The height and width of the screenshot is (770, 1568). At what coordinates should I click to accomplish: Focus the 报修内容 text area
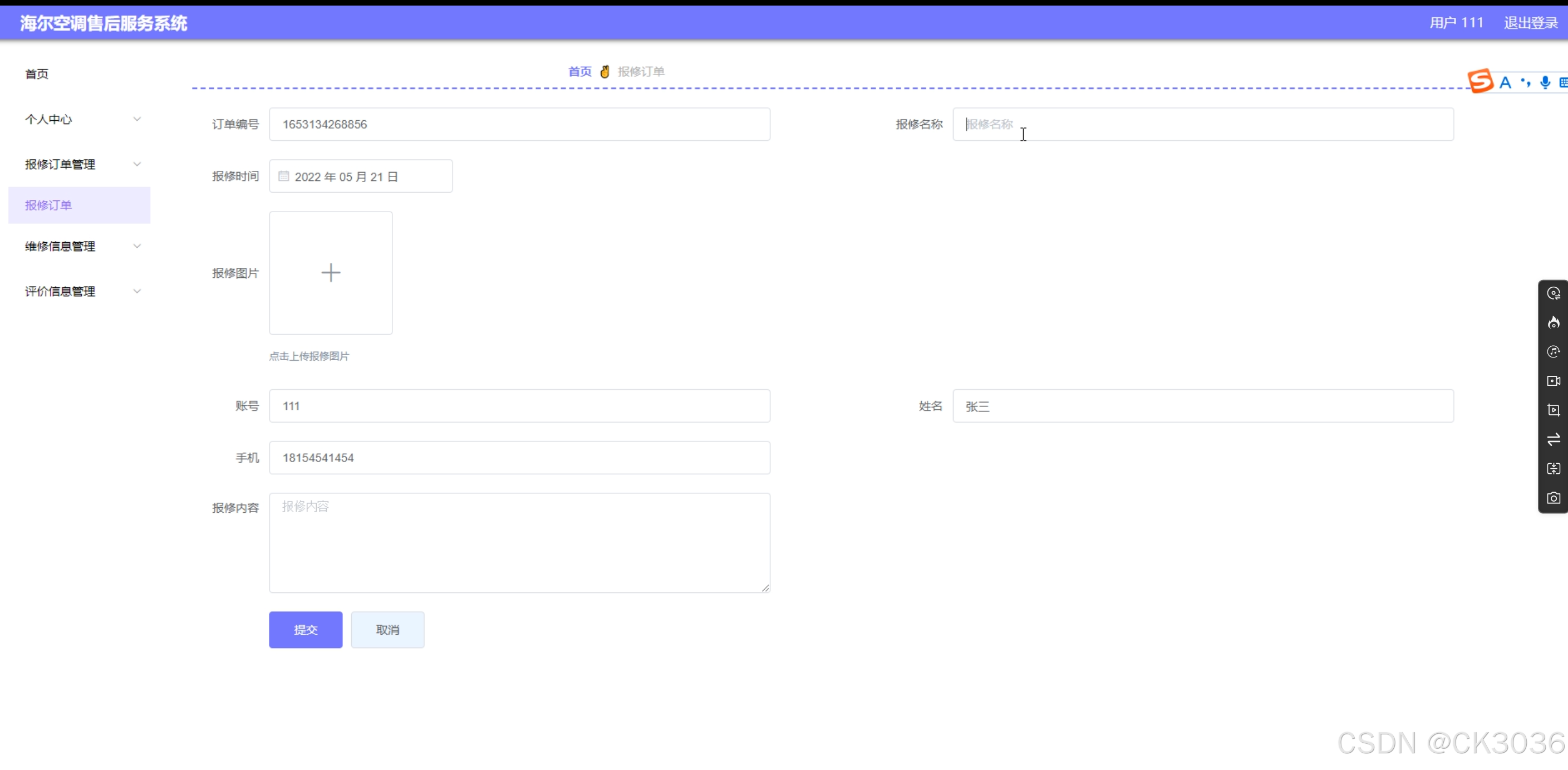pos(519,542)
